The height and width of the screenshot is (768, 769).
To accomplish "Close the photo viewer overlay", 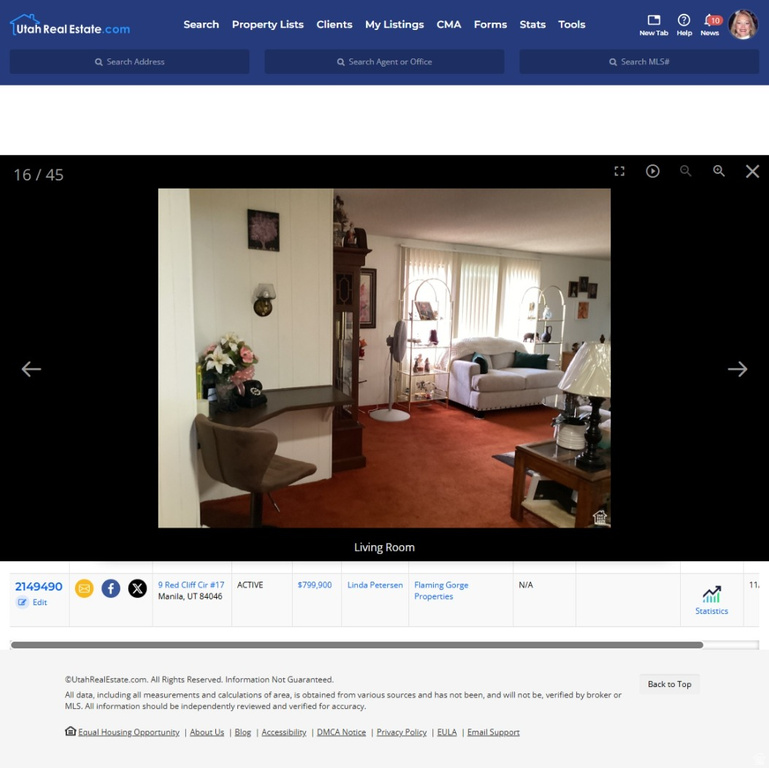I will (x=752, y=171).
